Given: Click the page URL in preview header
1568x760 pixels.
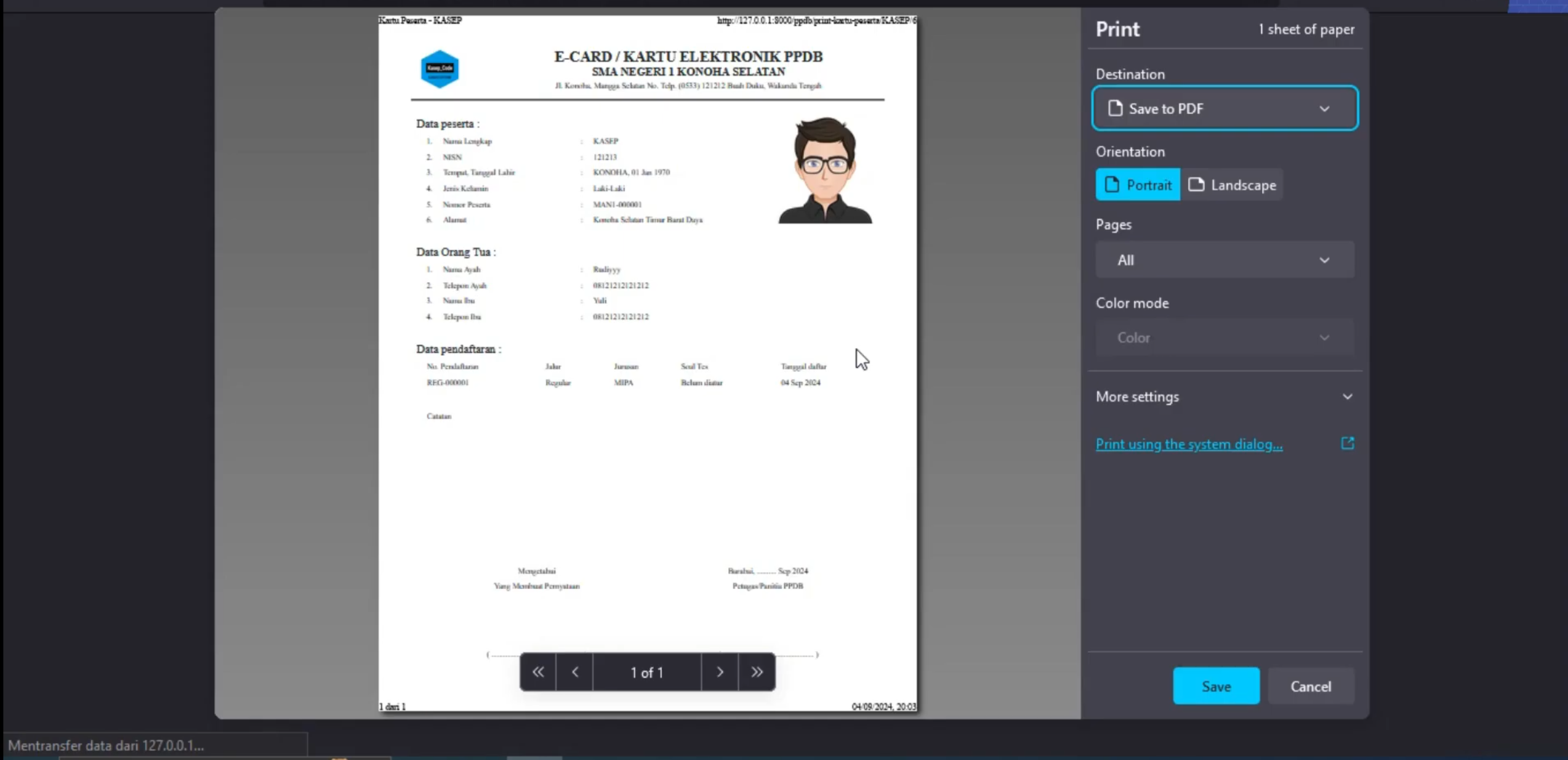Looking at the screenshot, I should click(x=816, y=20).
